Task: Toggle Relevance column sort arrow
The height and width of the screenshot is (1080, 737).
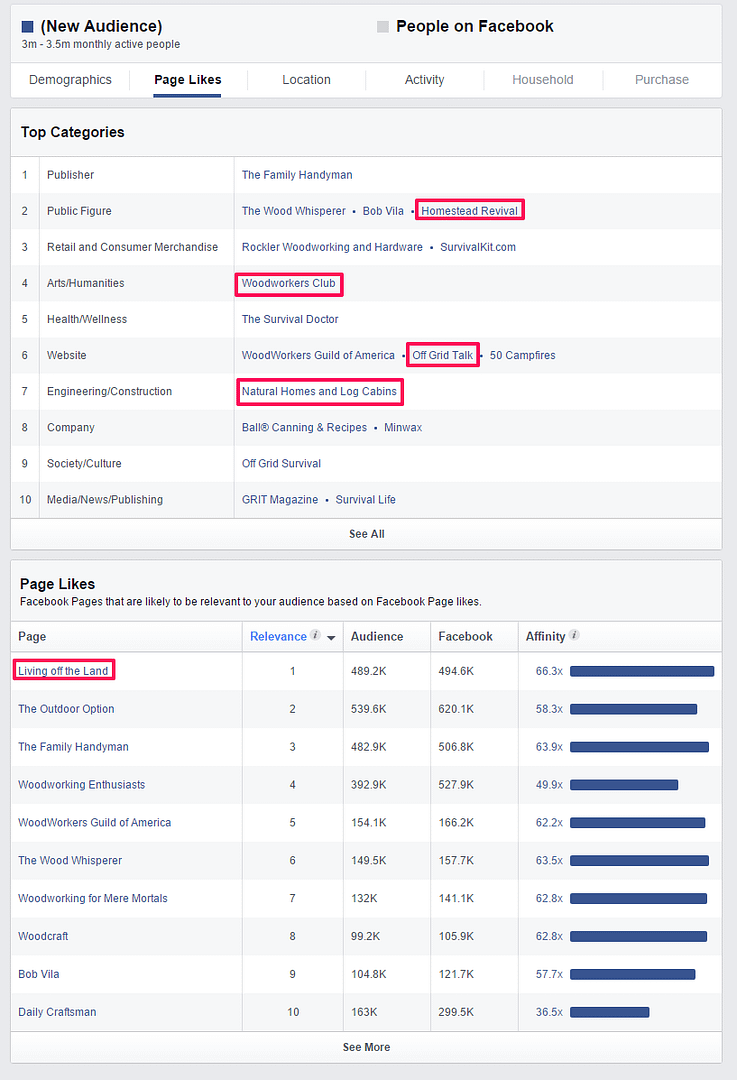Action: pyautogui.click(x=331, y=637)
